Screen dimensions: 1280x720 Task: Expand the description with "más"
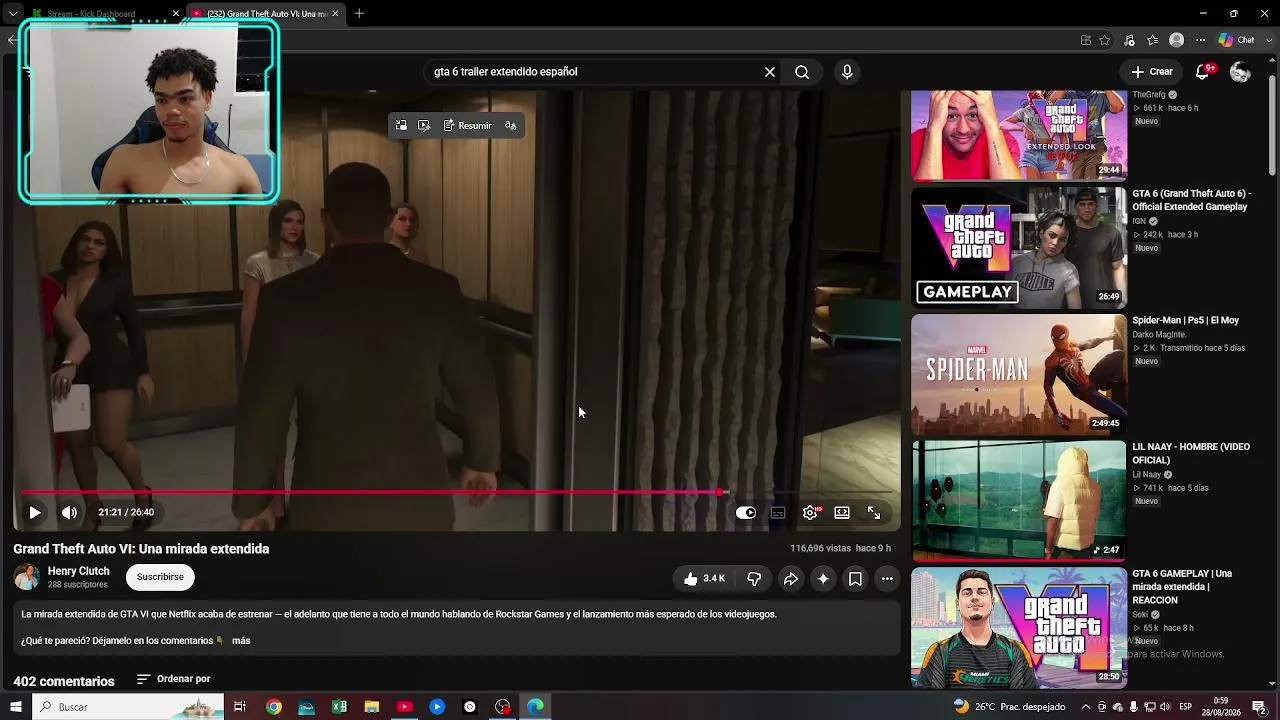pyautogui.click(x=241, y=640)
